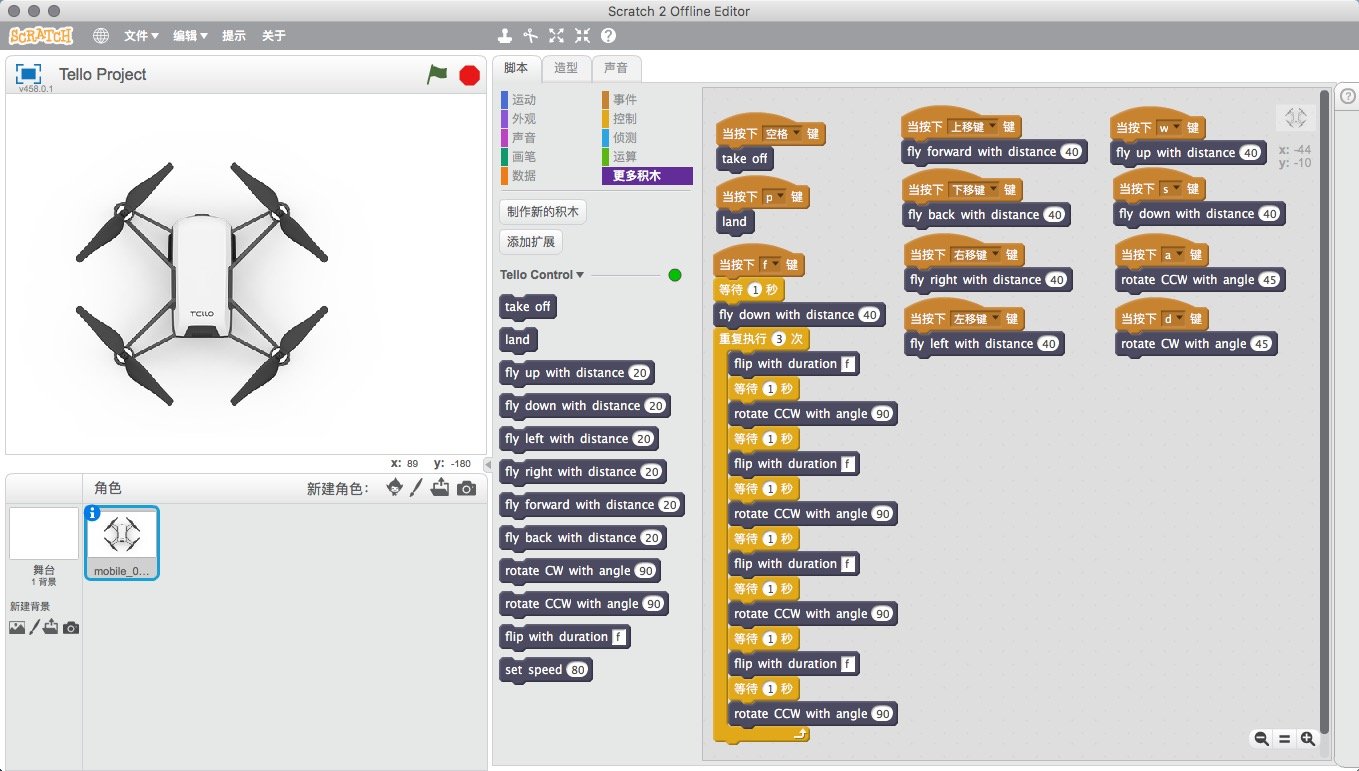The height and width of the screenshot is (771, 1359).
Task: Open the 文件 menu
Action: click(x=141, y=36)
